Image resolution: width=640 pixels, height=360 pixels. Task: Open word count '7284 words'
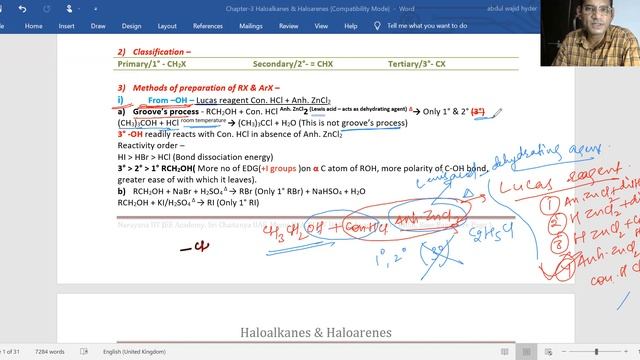tap(49, 351)
